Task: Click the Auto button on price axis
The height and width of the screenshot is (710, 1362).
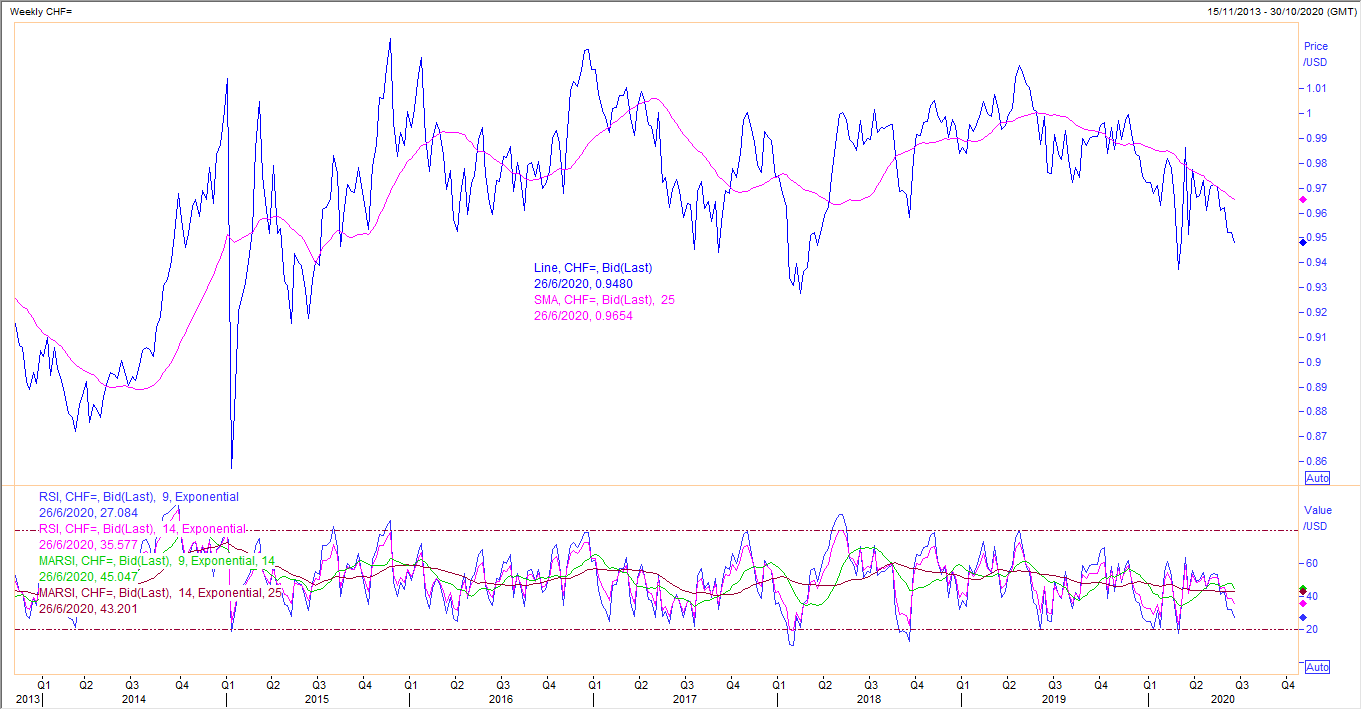Action: tap(1318, 478)
